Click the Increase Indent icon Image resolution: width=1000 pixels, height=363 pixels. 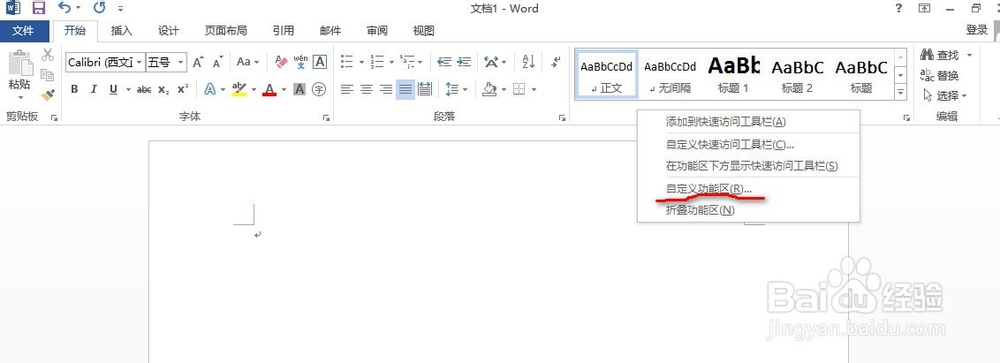click(464, 62)
